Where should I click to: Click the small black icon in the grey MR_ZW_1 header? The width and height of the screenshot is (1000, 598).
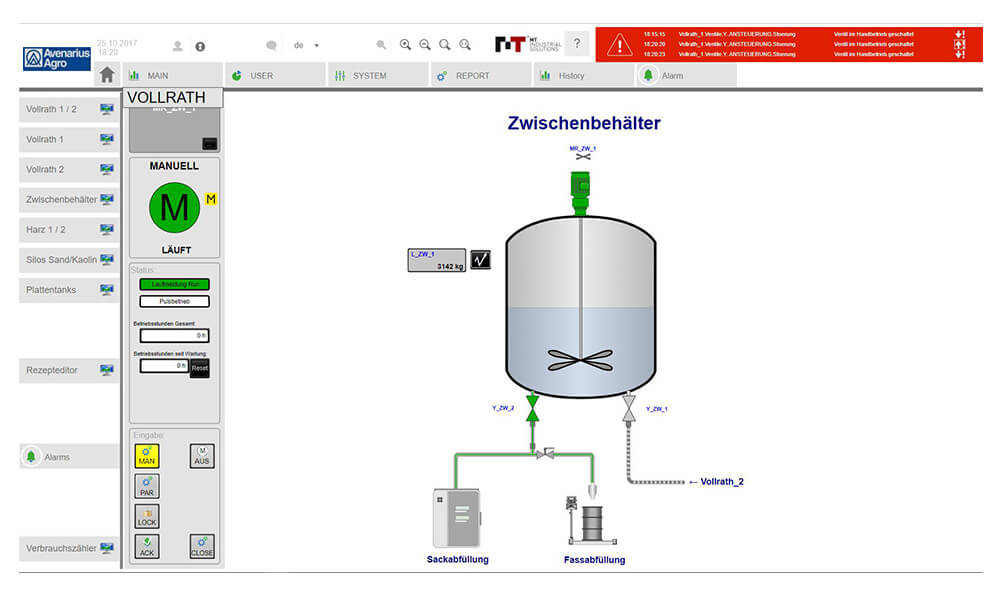(210, 143)
